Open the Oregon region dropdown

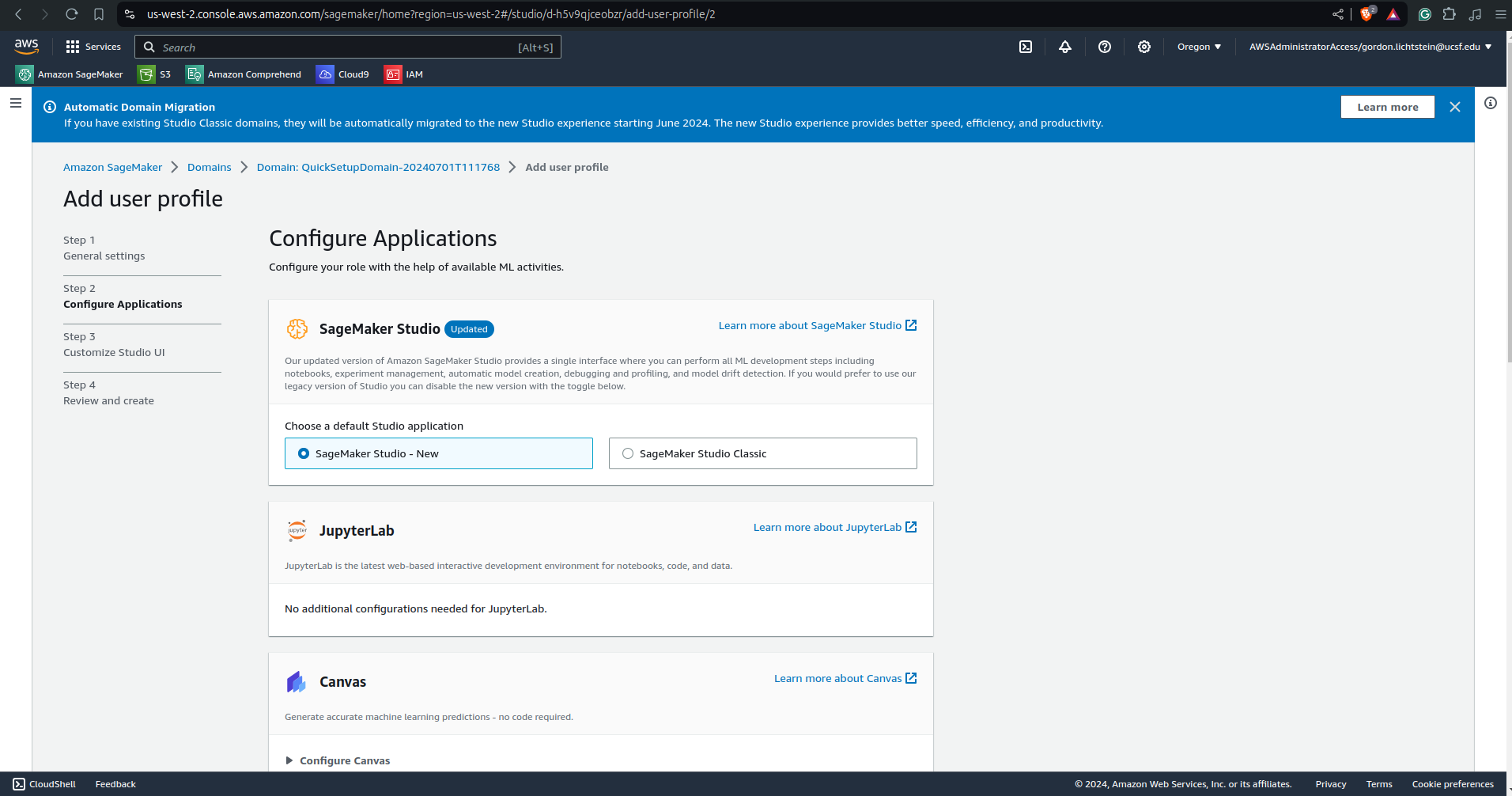[x=1199, y=47]
